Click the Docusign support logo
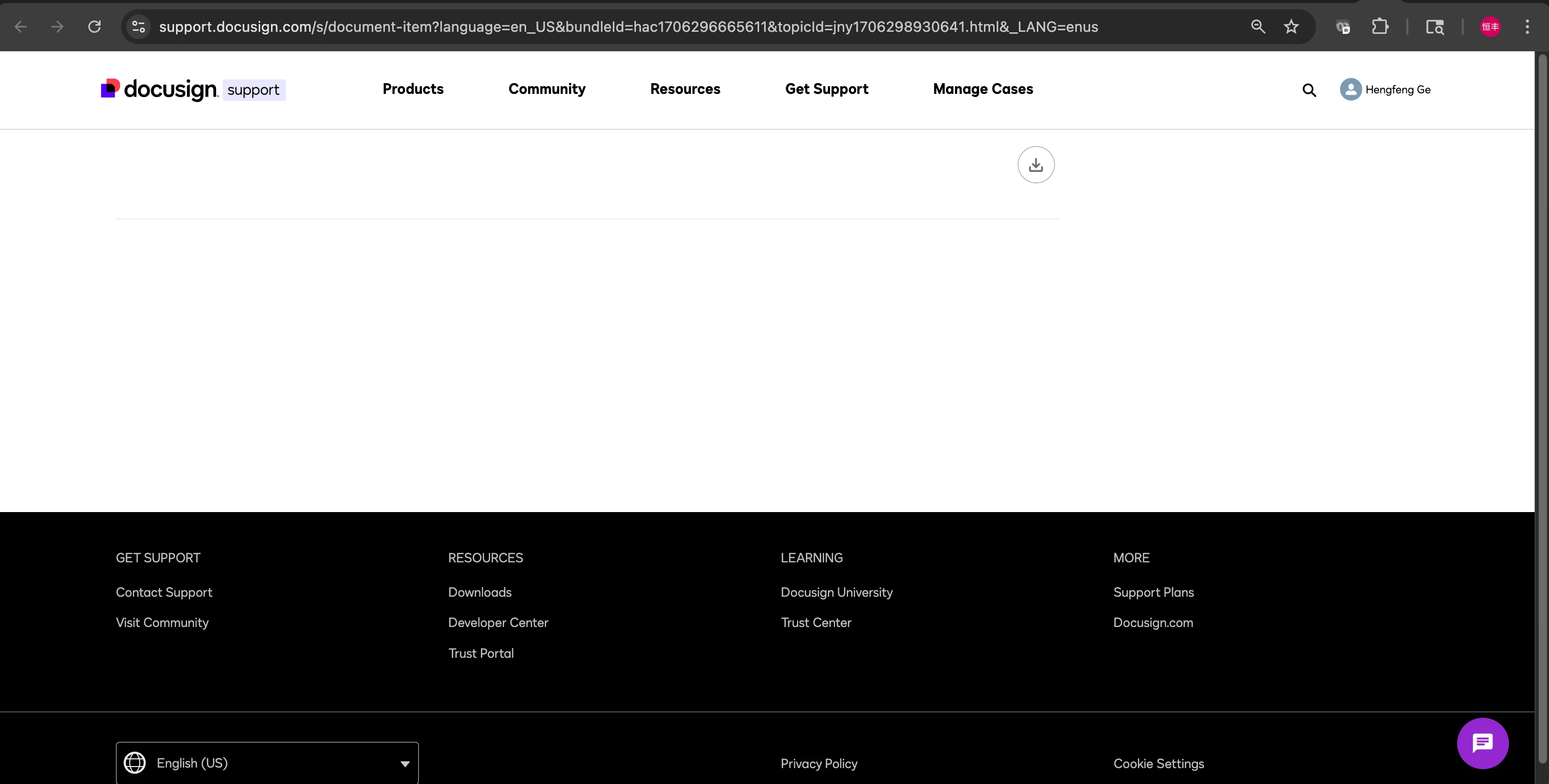The width and height of the screenshot is (1549, 784). click(192, 90)
